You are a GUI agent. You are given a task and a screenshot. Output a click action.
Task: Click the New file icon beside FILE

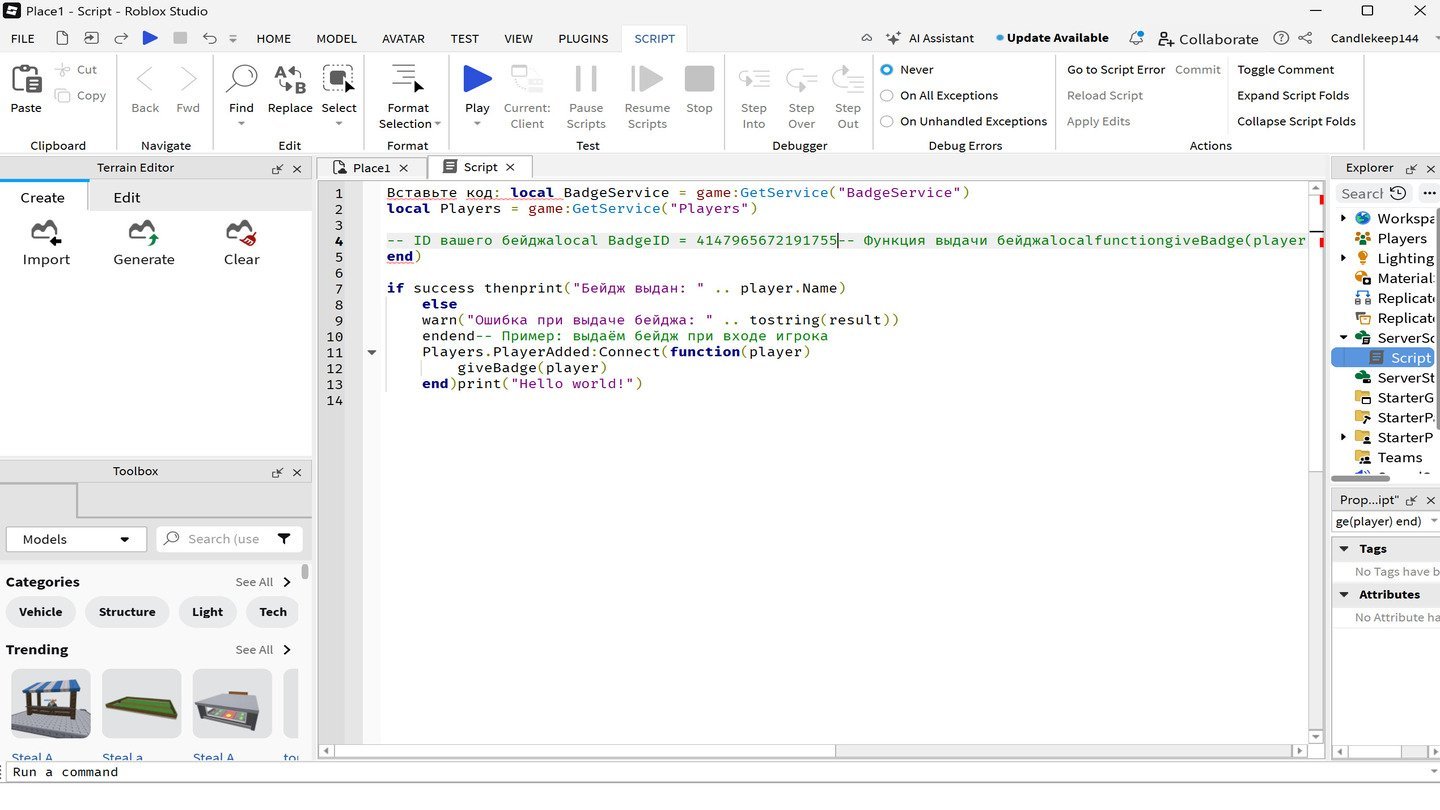coord(62,38)
